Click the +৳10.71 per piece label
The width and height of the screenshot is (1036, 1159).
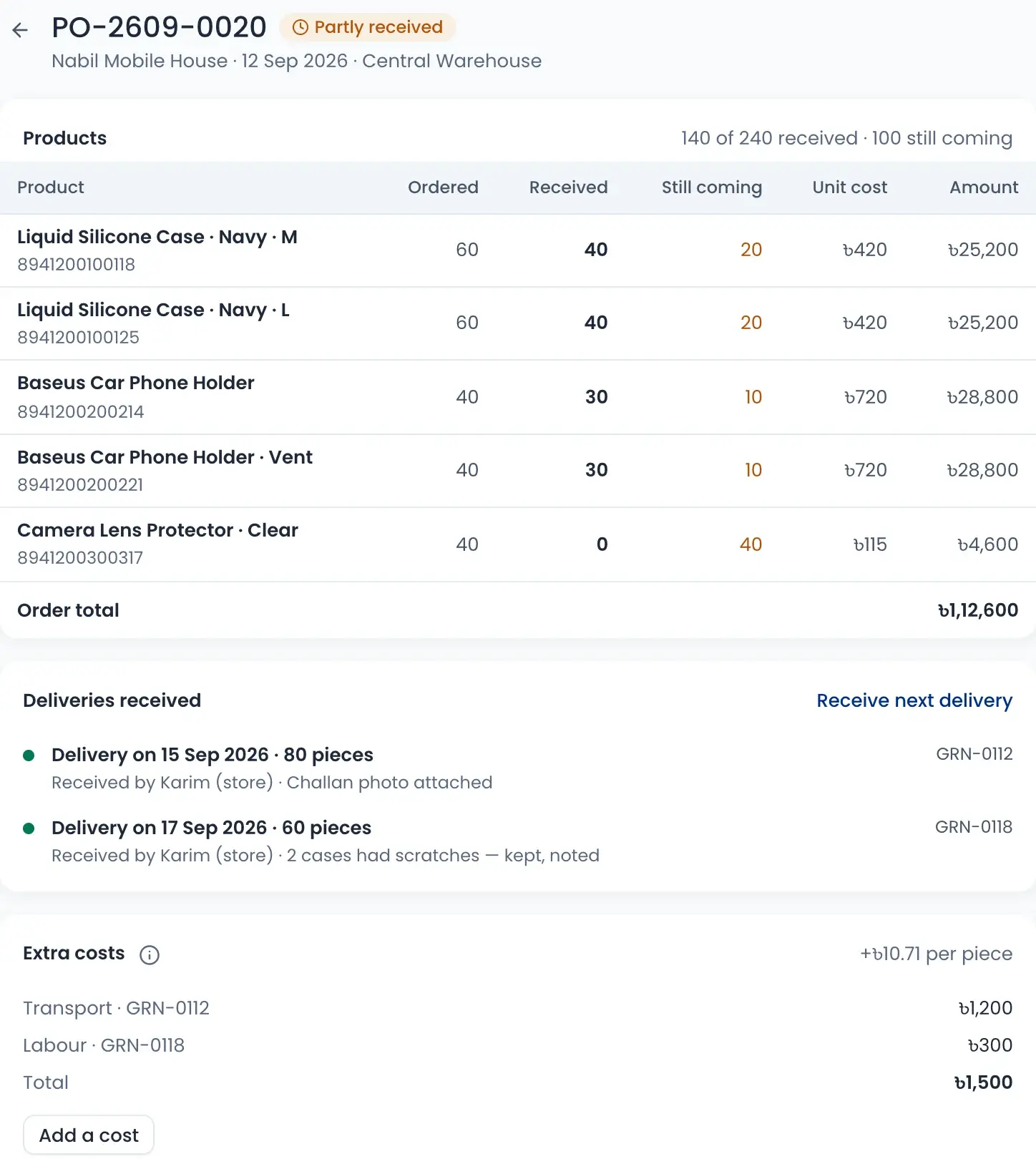[937, 954]
